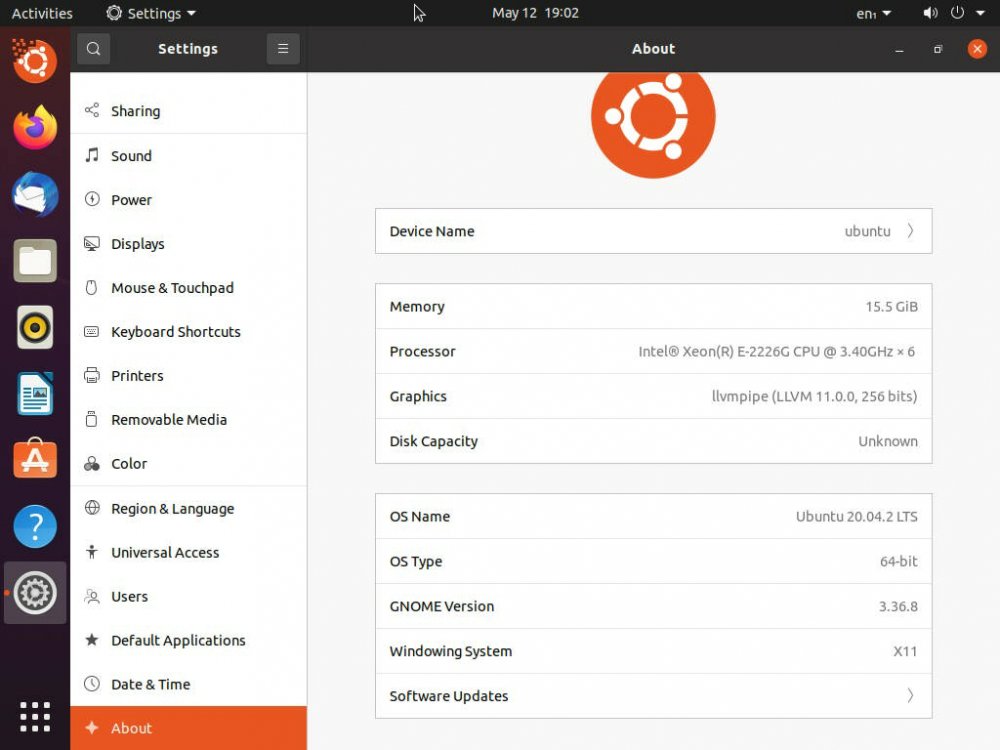Select Sharing in the sidebar
This screenshot has width=1000, height=750.
tap(189, 110)
